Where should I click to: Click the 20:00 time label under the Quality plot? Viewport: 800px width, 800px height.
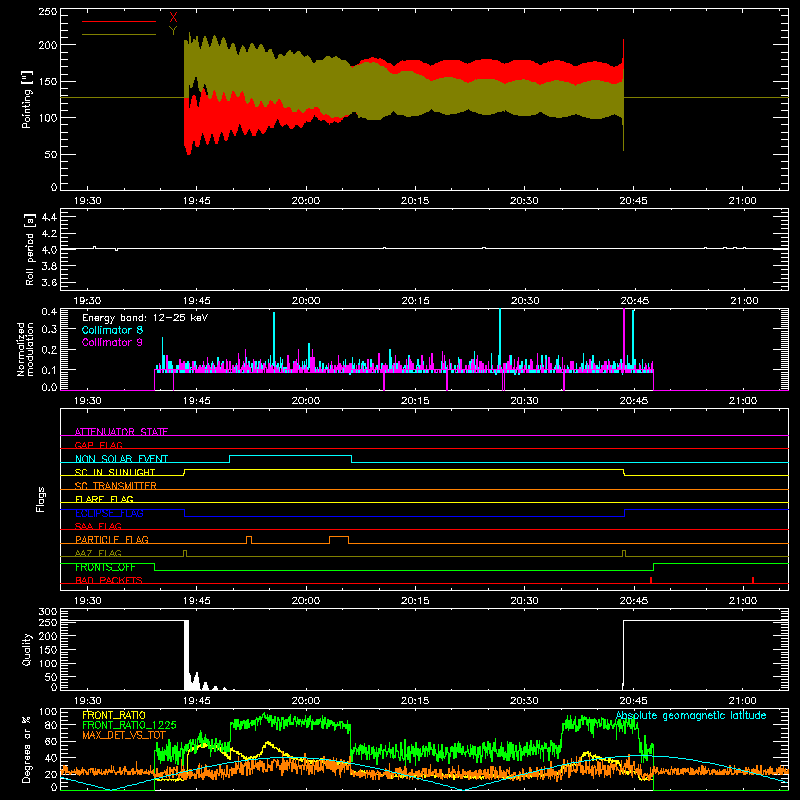point(306,701)
